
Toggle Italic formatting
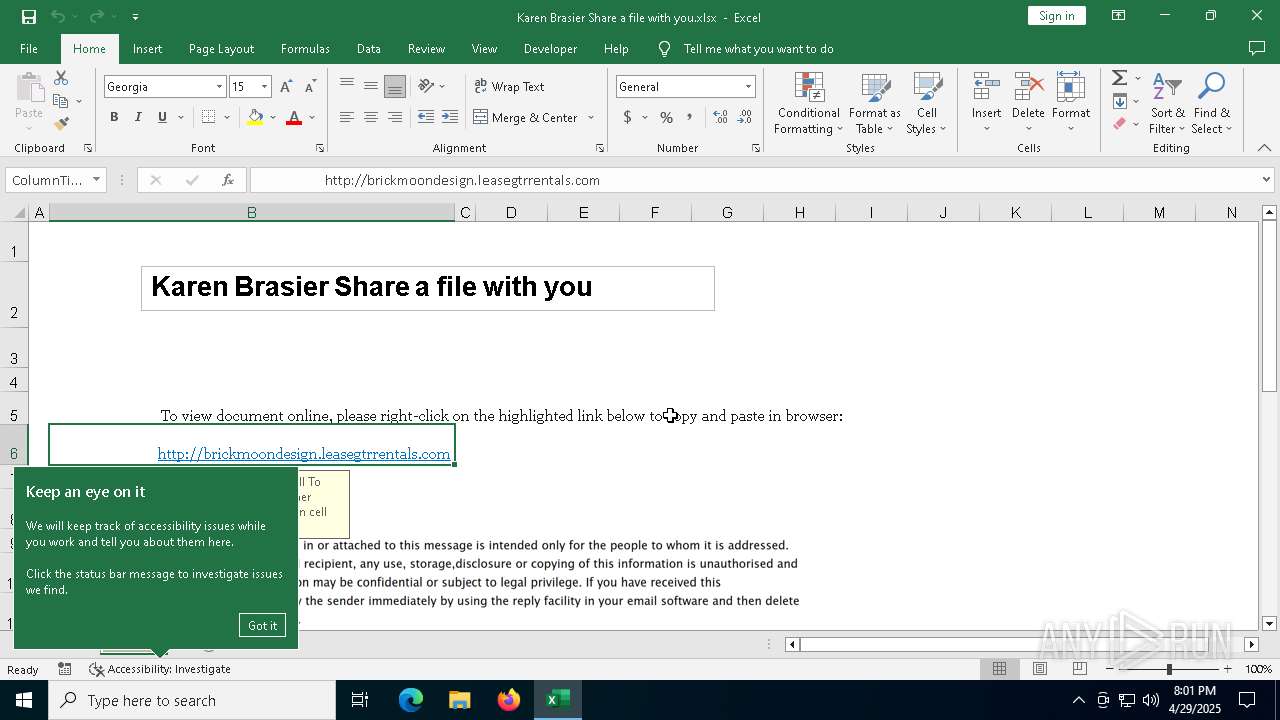tap(138, 117)
